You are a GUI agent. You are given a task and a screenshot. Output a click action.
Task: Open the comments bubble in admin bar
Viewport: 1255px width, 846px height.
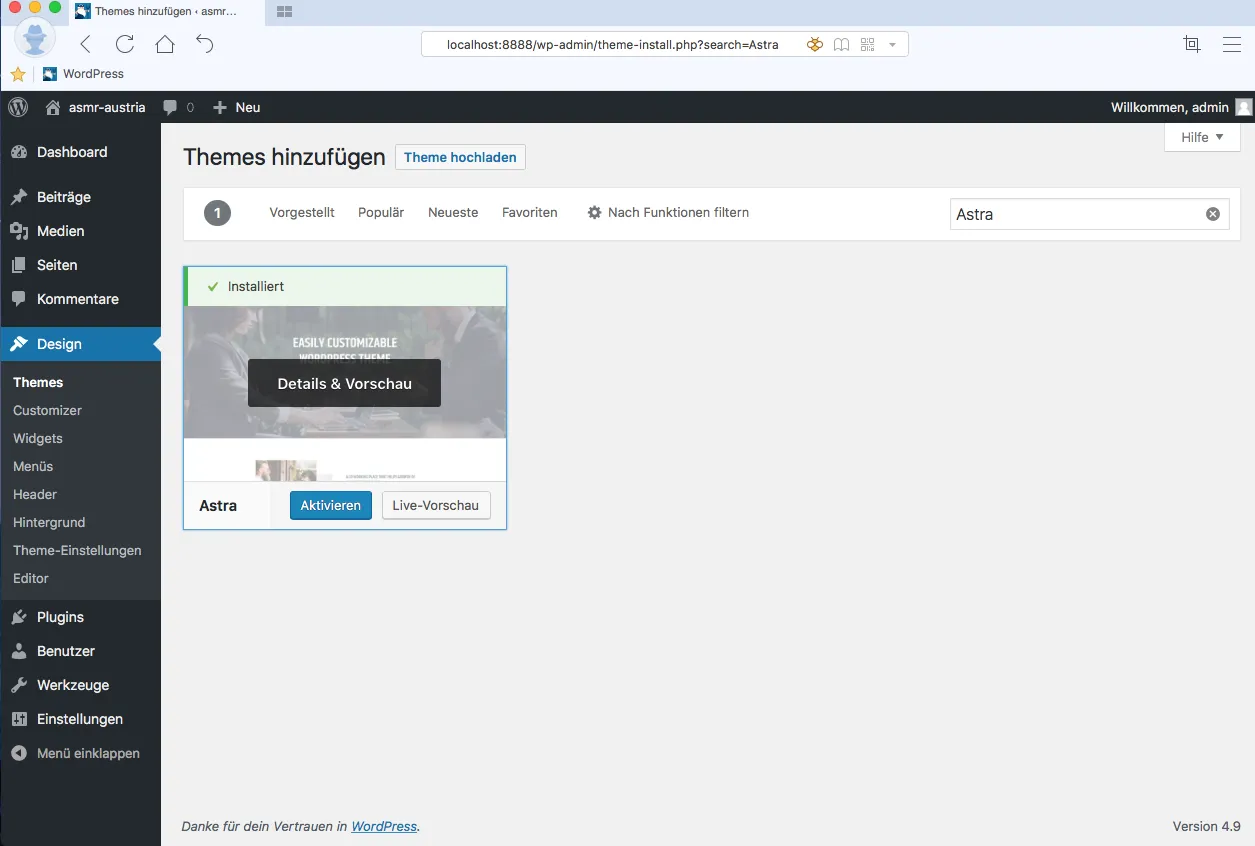178,107
